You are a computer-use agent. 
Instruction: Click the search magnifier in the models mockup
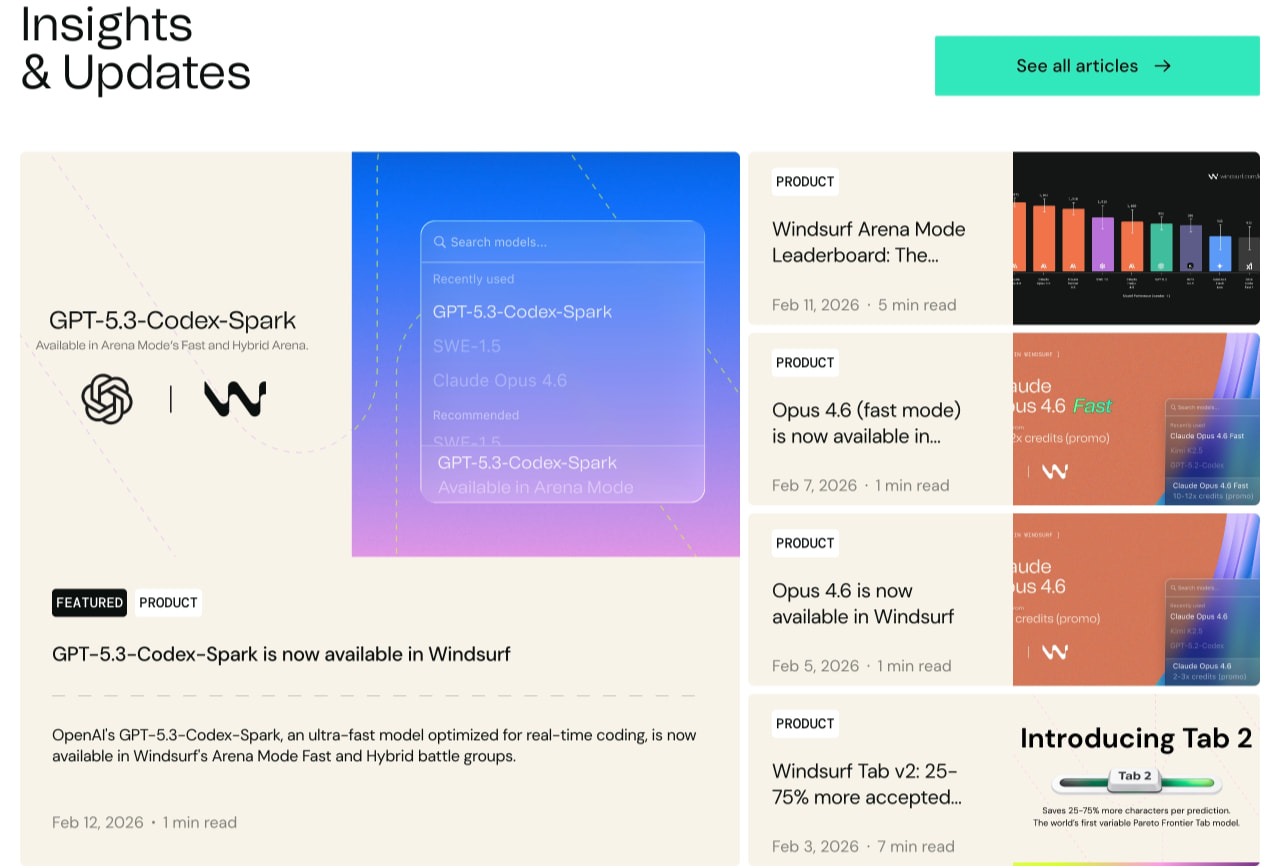tap(439, 242)
